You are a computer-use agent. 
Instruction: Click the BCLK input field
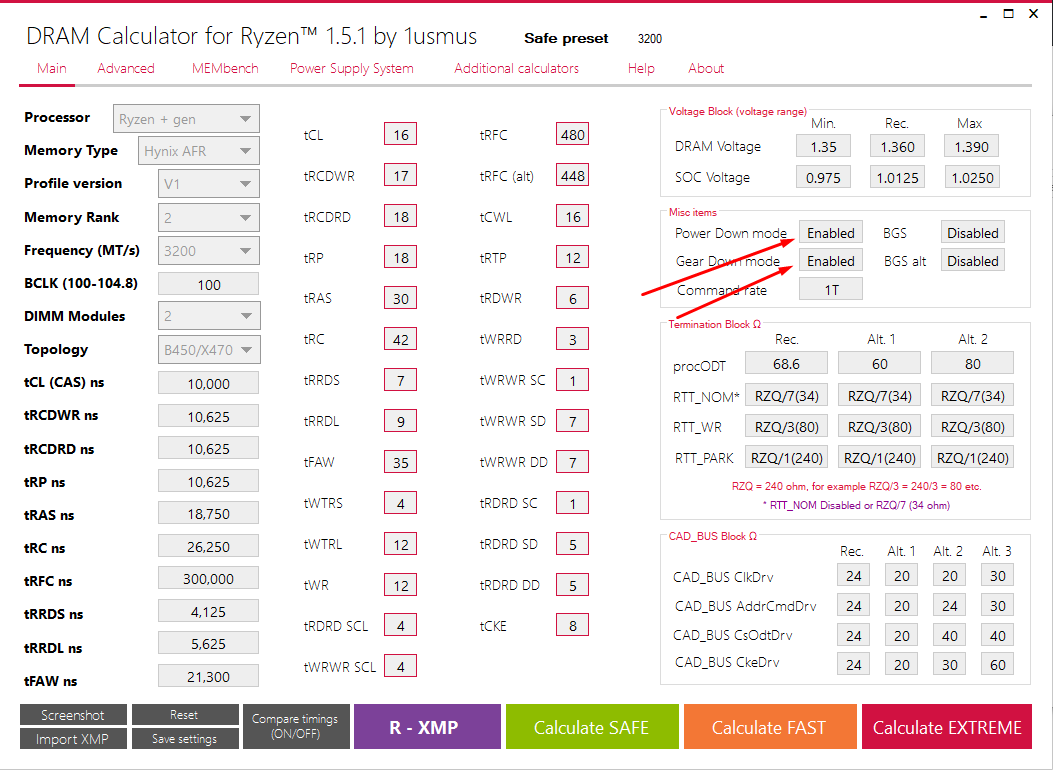click(208, 284)
